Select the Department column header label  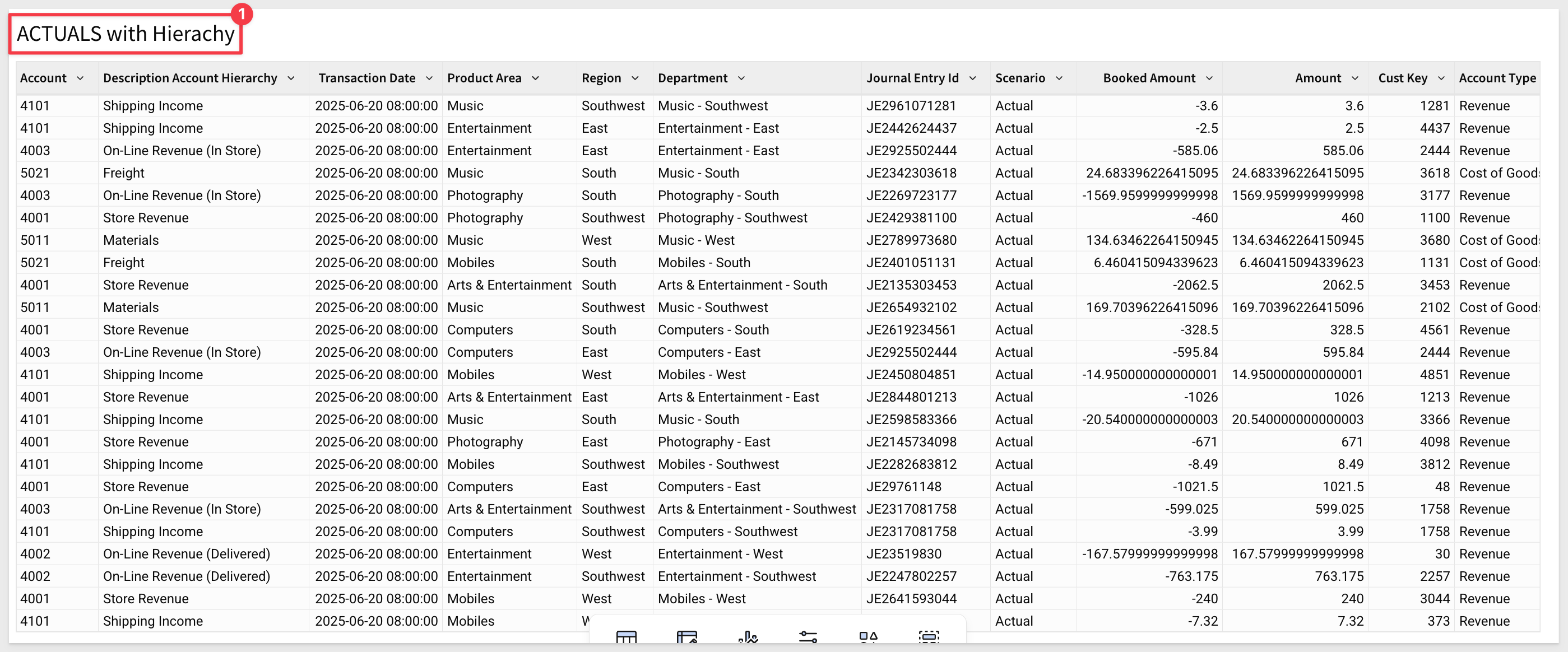pos(693,78)
